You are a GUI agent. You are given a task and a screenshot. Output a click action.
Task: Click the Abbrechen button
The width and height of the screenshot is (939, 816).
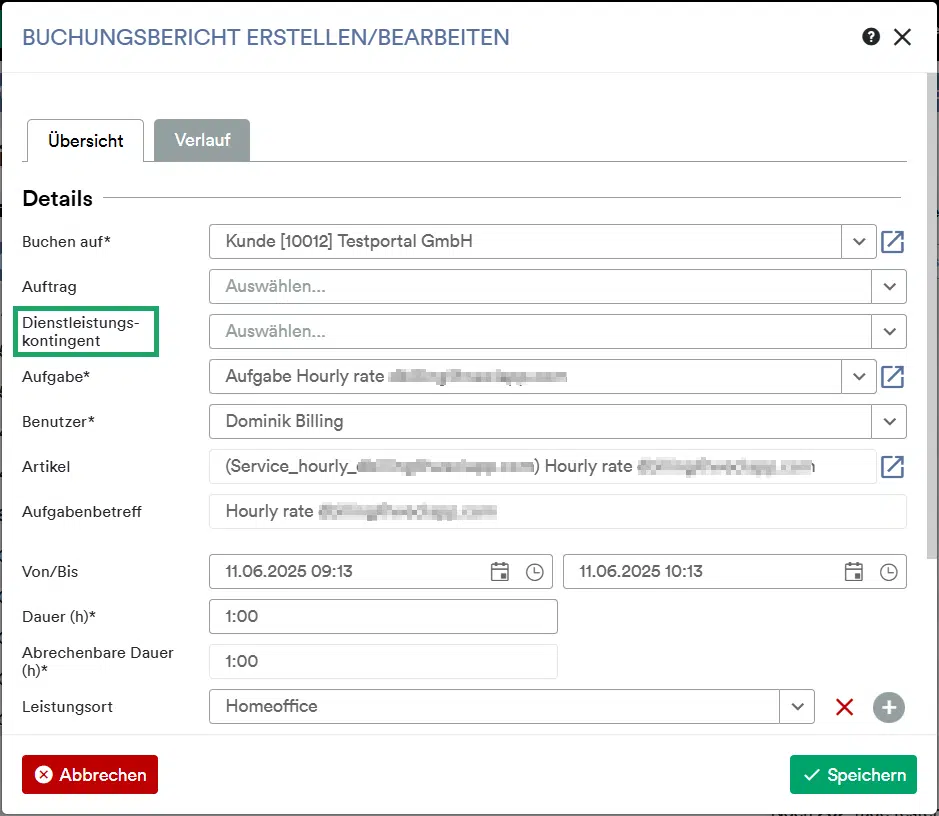point(90,775)
